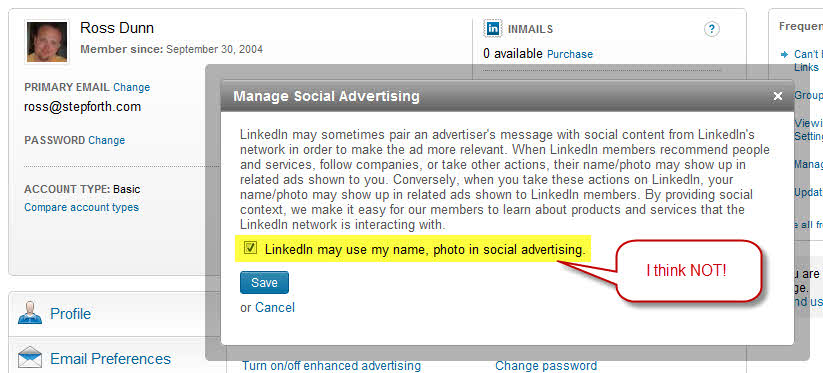Click Ross Dunn's profile photo
823x373 pixels.
[x=47, y=42]
